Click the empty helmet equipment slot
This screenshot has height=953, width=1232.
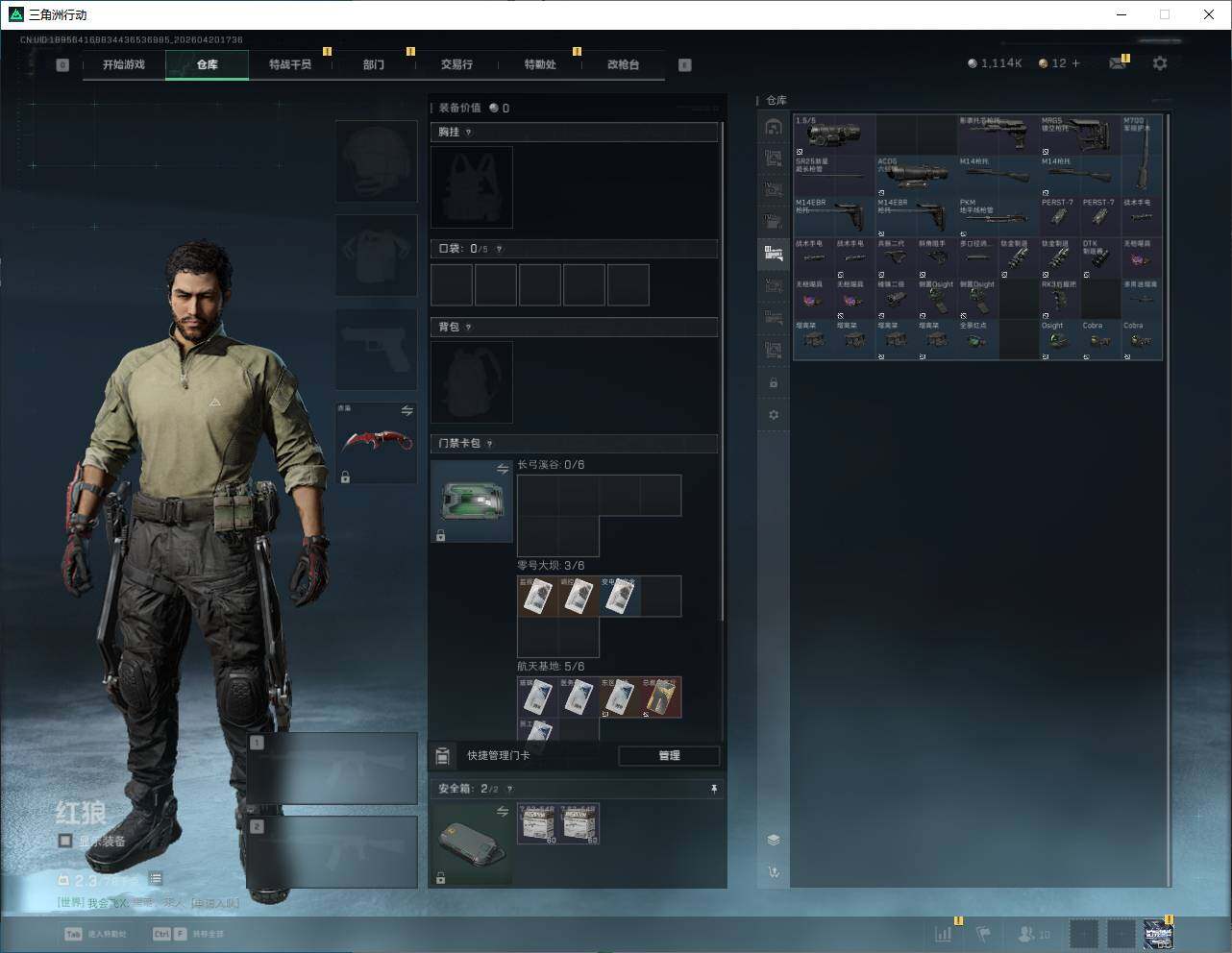pyautogui.click(x=376, y=161)
